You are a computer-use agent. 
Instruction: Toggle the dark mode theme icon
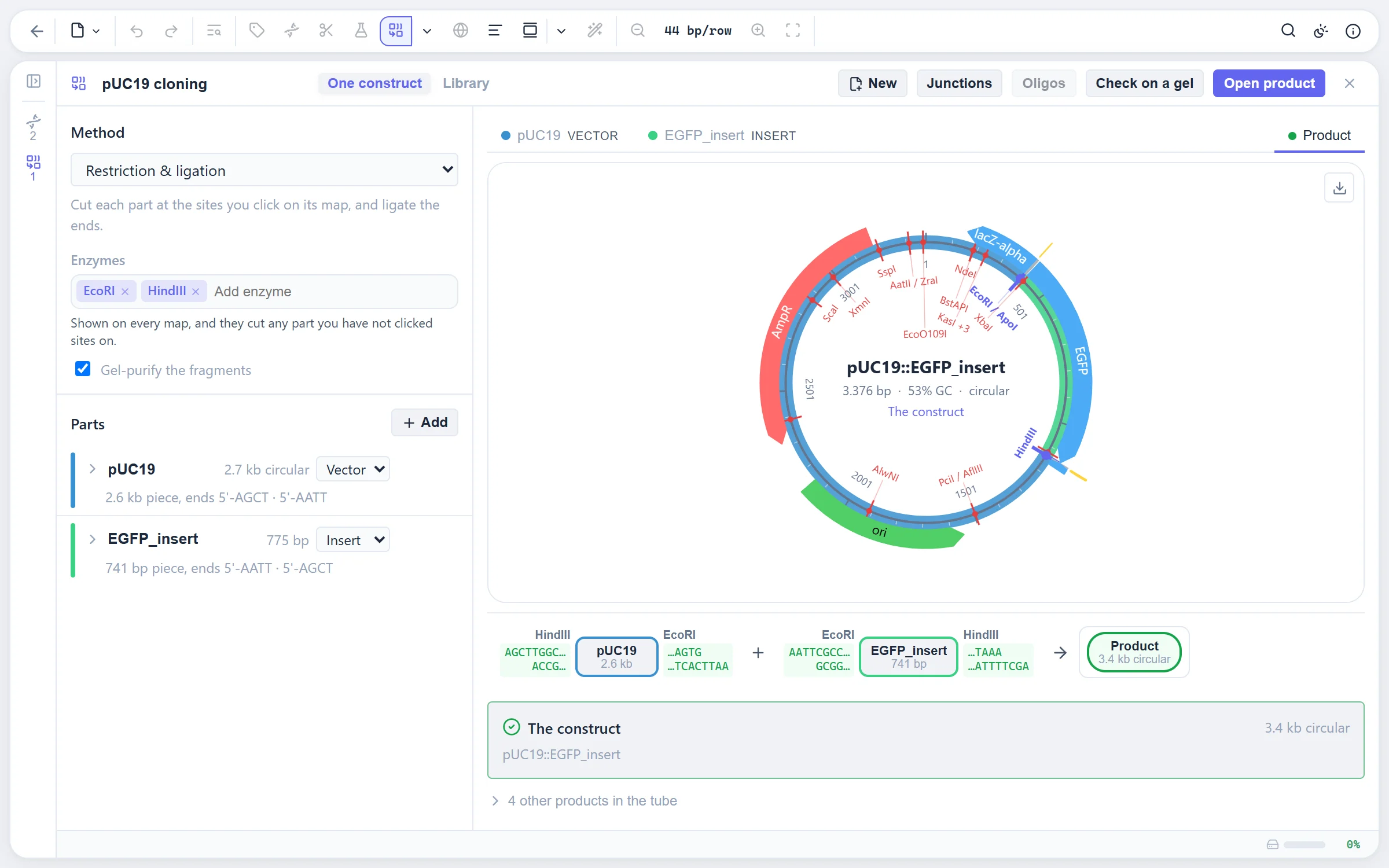click(1321, 31)
